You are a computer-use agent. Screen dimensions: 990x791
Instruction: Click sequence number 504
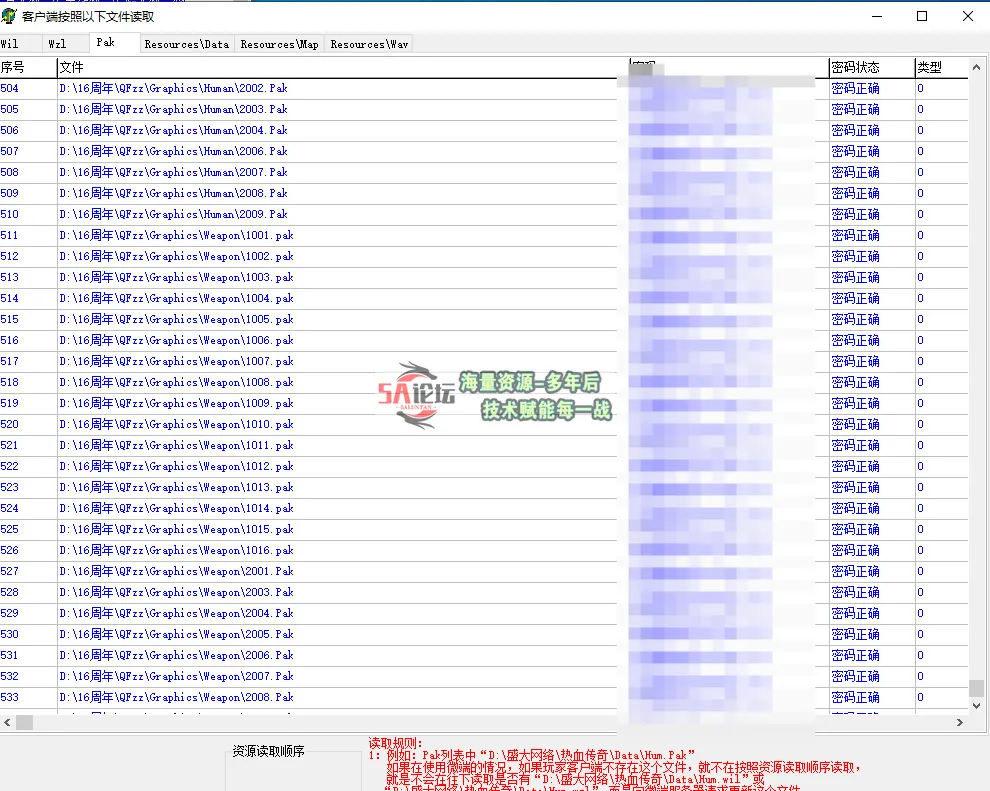point(9,88)
